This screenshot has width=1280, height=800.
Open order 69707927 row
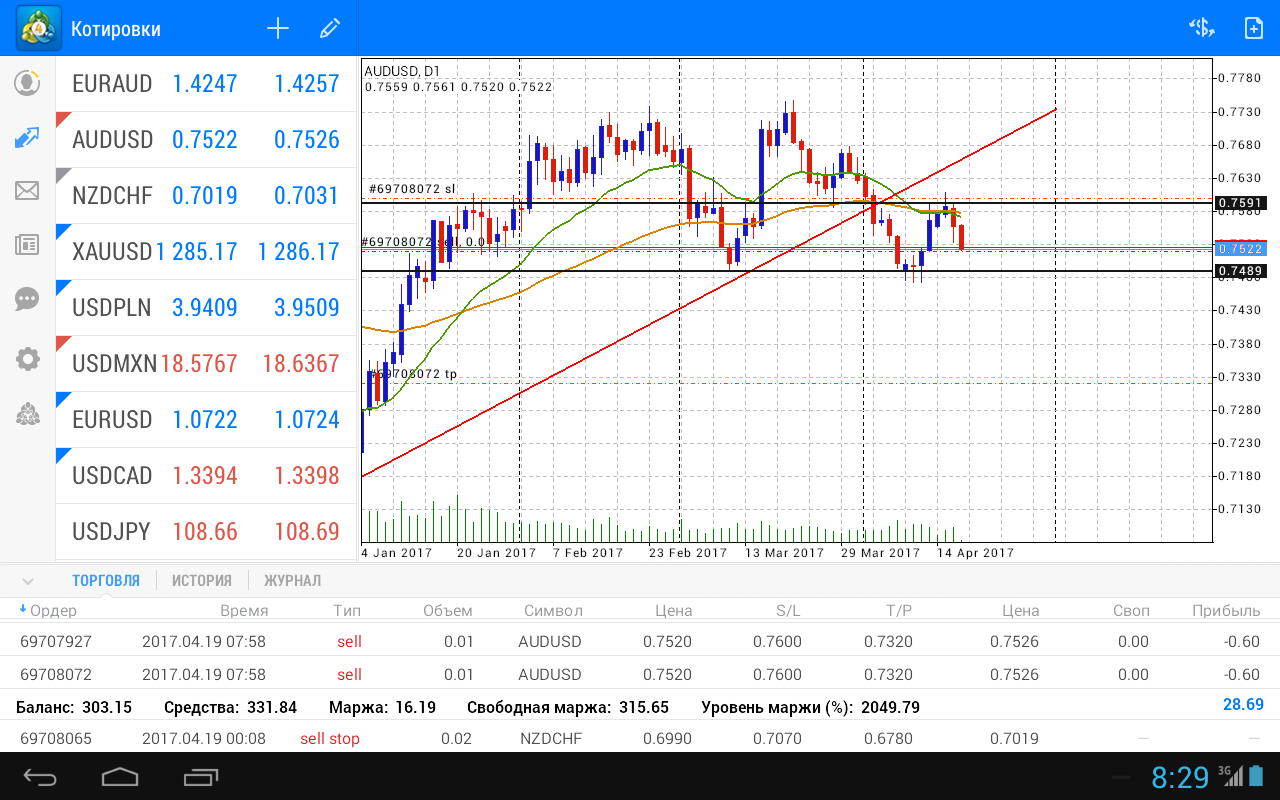(640, 641)
